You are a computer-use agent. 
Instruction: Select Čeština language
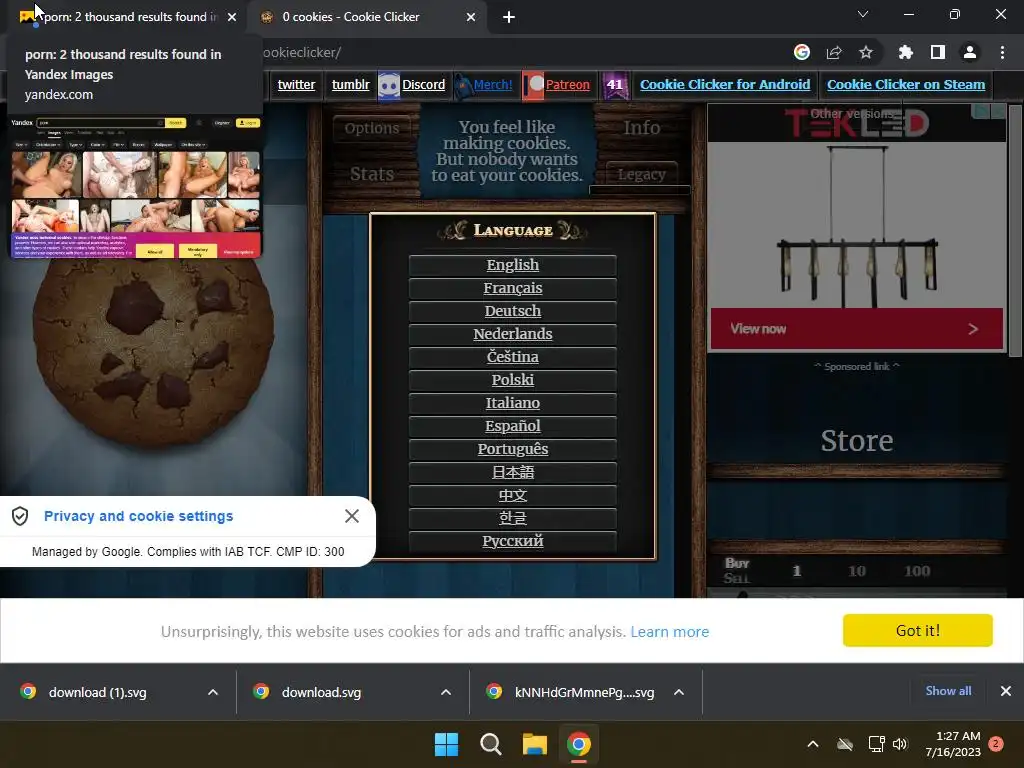(x=513, y=357)
